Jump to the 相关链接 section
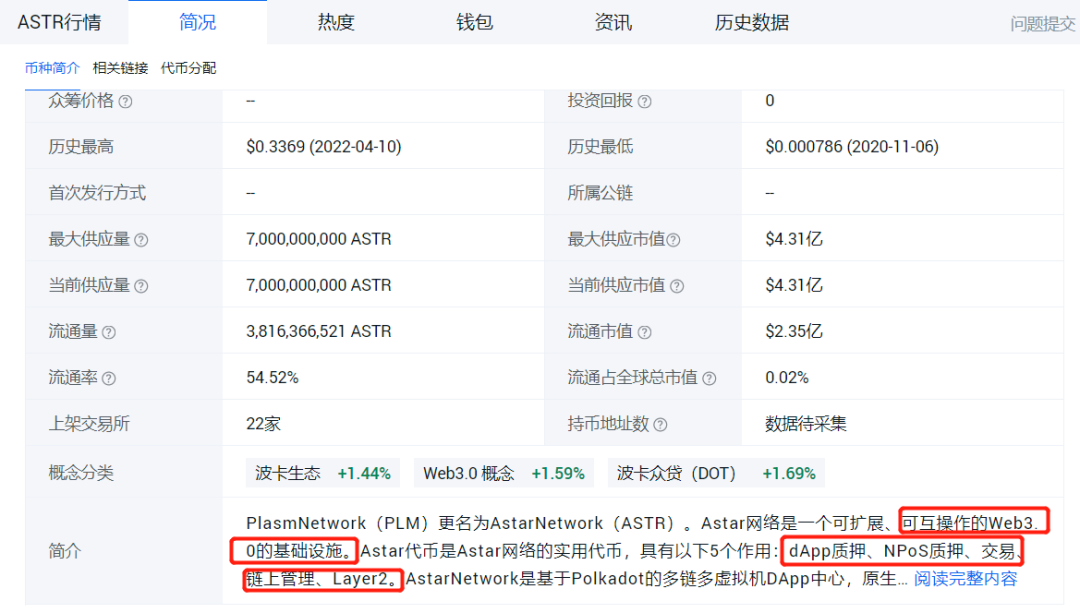 [120, 67]
